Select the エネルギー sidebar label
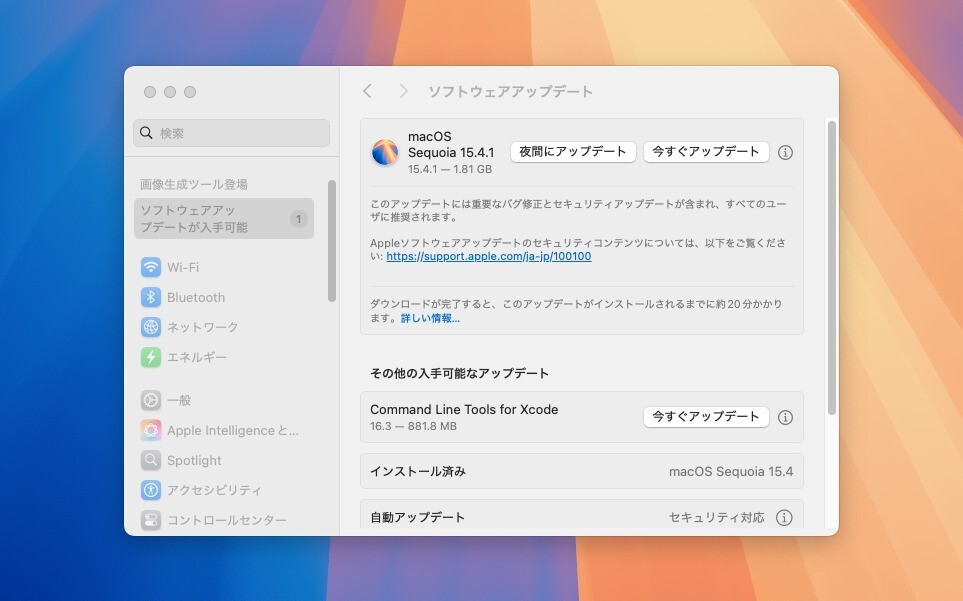Screen dimensions: 963x601 coord(197,357)
